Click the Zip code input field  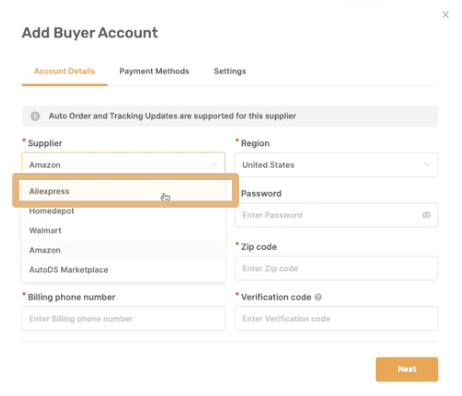coord(336,268)
